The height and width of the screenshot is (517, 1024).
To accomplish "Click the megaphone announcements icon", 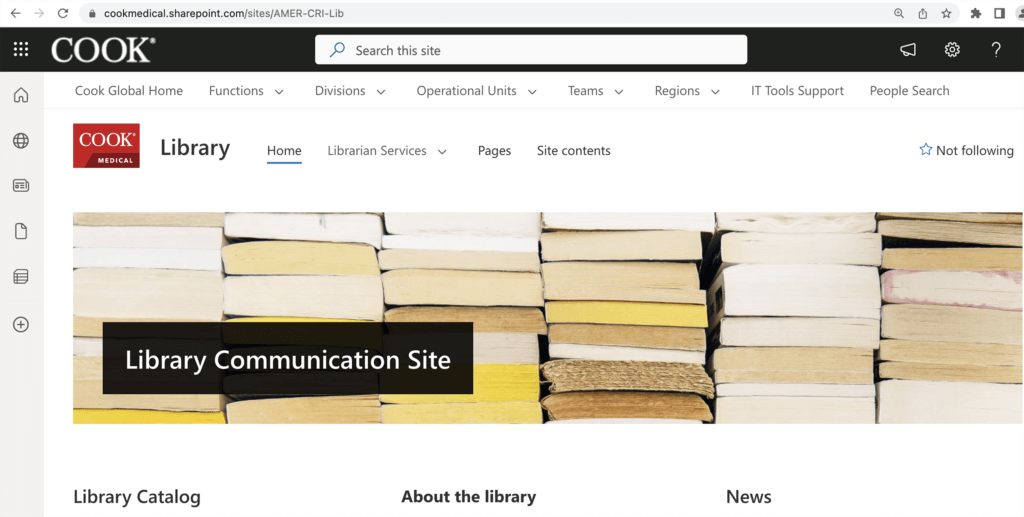I will 908,50.
